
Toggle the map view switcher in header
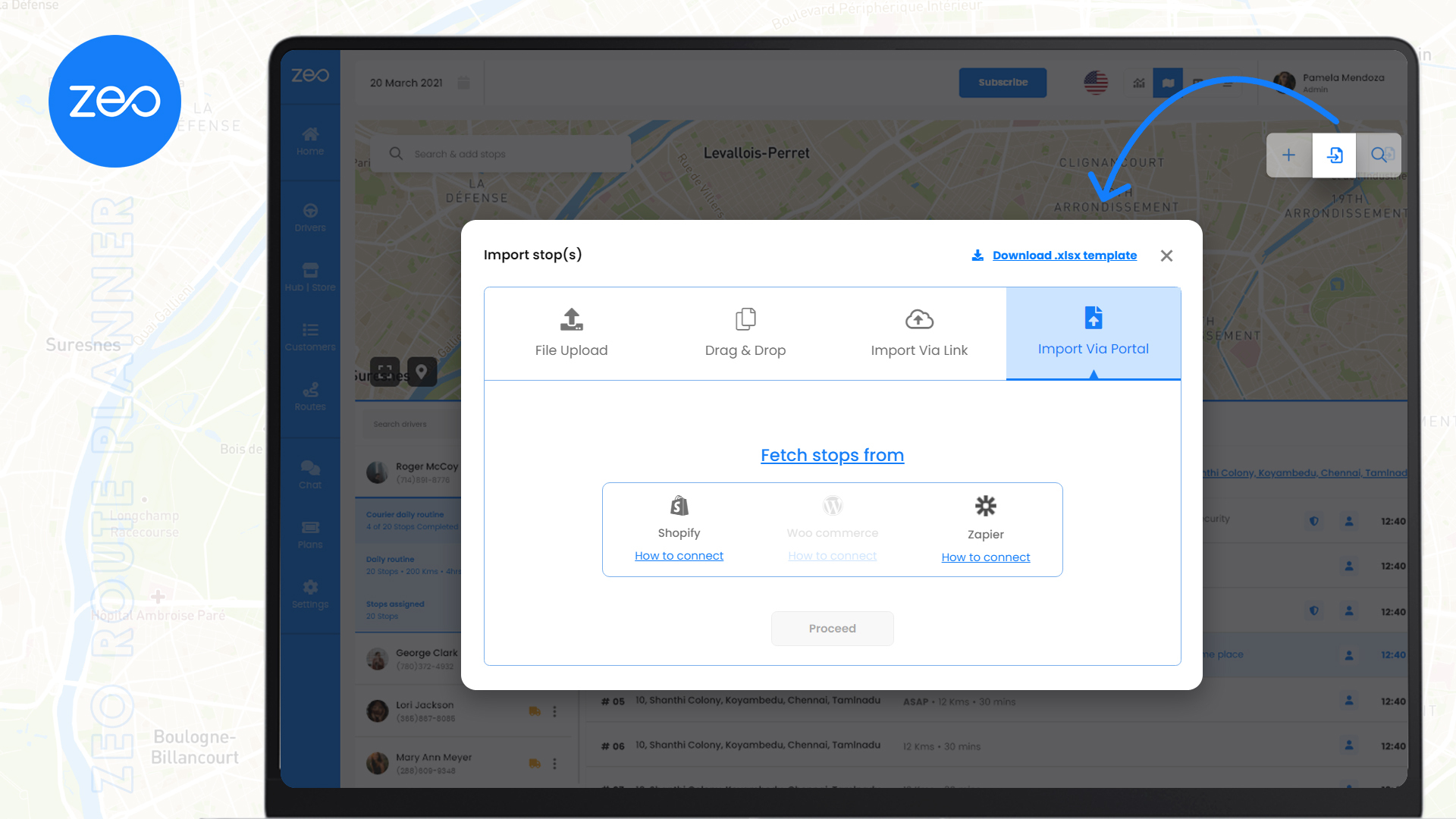click(x=1167, y=83)
